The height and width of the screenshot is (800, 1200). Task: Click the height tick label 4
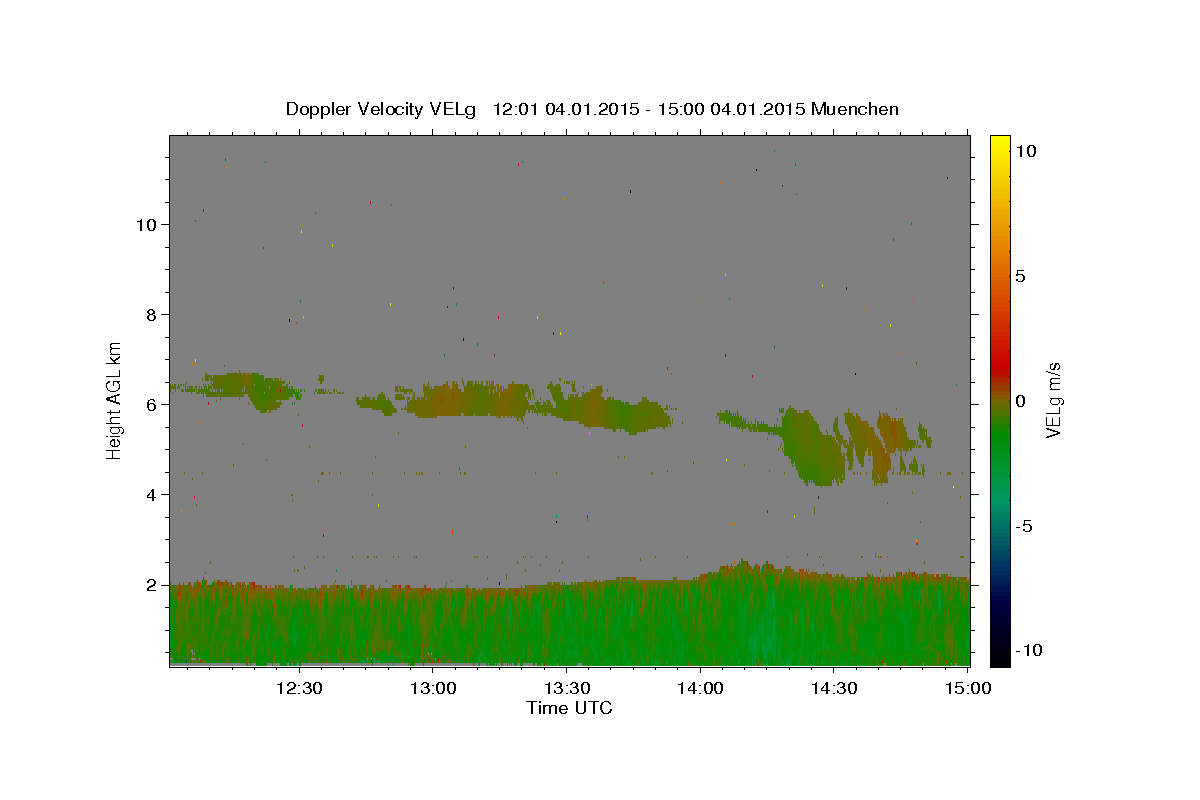click(153, 495)
